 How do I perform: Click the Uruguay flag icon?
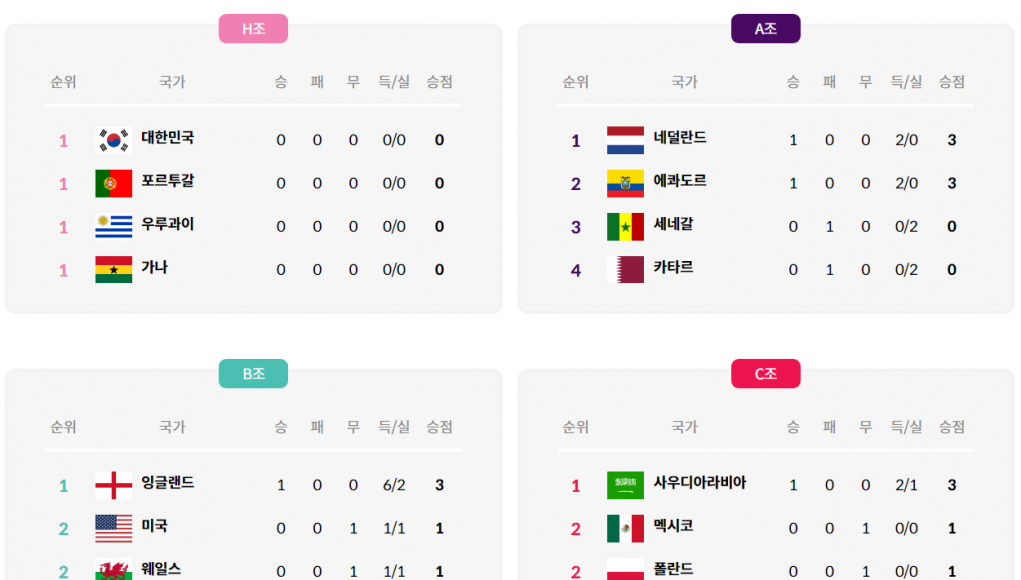[x=113, y=227]
